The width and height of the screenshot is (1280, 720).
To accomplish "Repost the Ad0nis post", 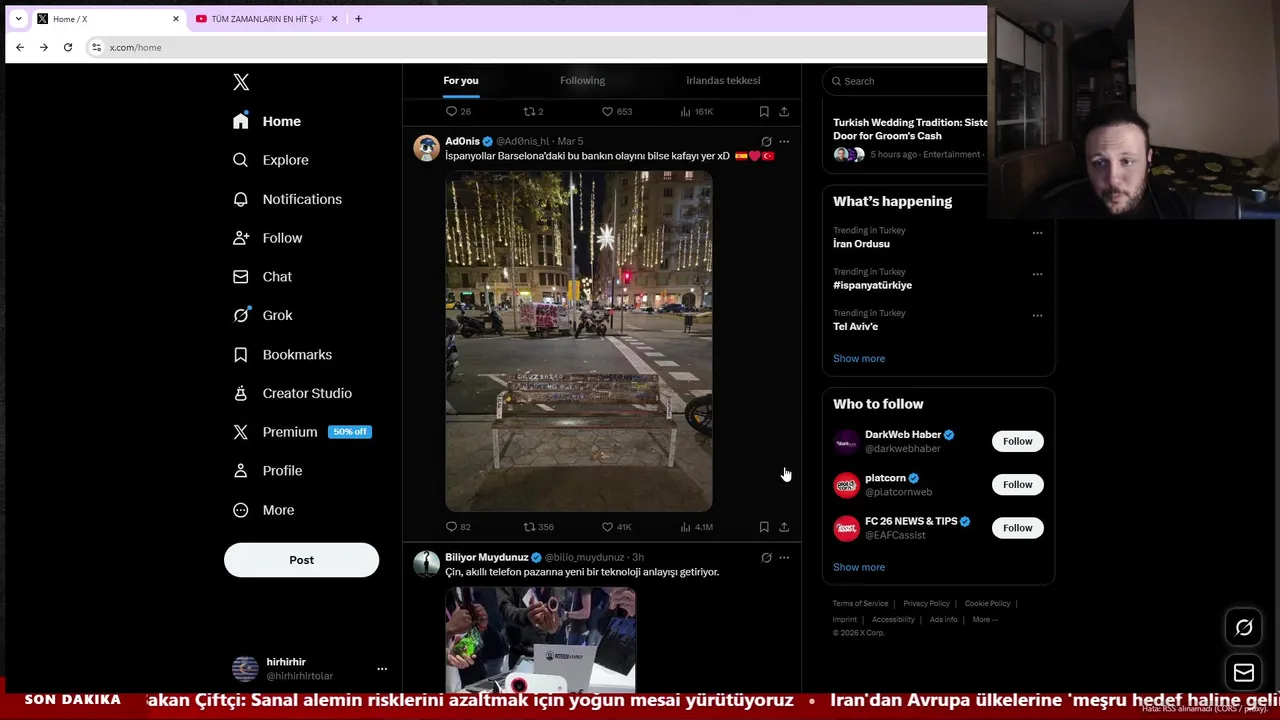I will pyautogui.click(x=538, y=527).
